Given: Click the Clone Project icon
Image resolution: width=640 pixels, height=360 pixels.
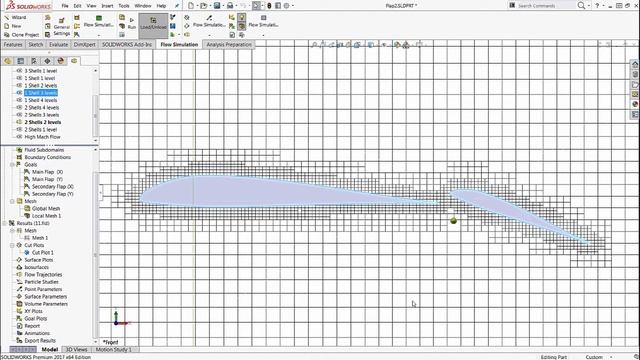Looking at the screenshot, I should point(7,35).
